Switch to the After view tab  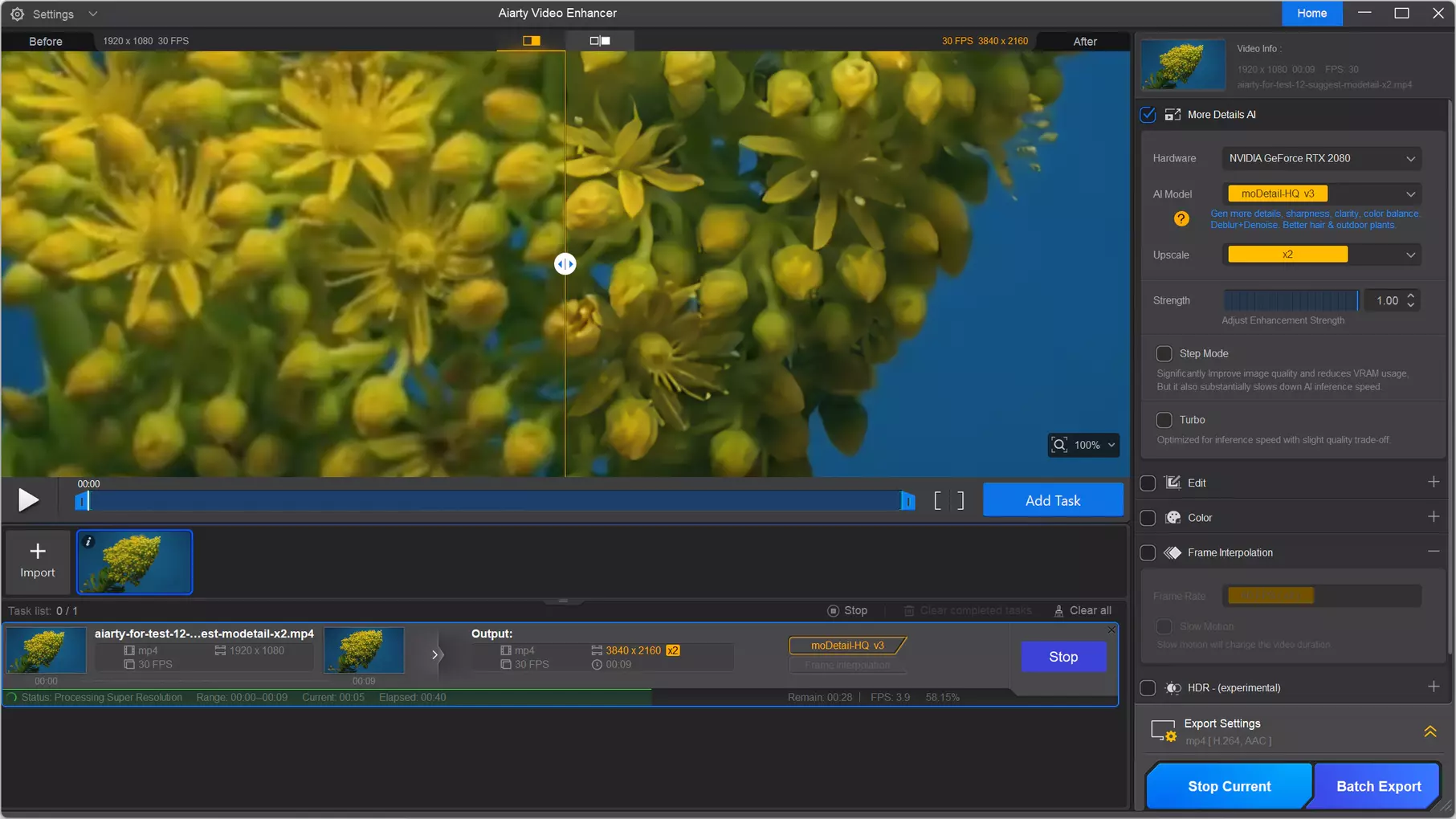tap(1084, 41)
